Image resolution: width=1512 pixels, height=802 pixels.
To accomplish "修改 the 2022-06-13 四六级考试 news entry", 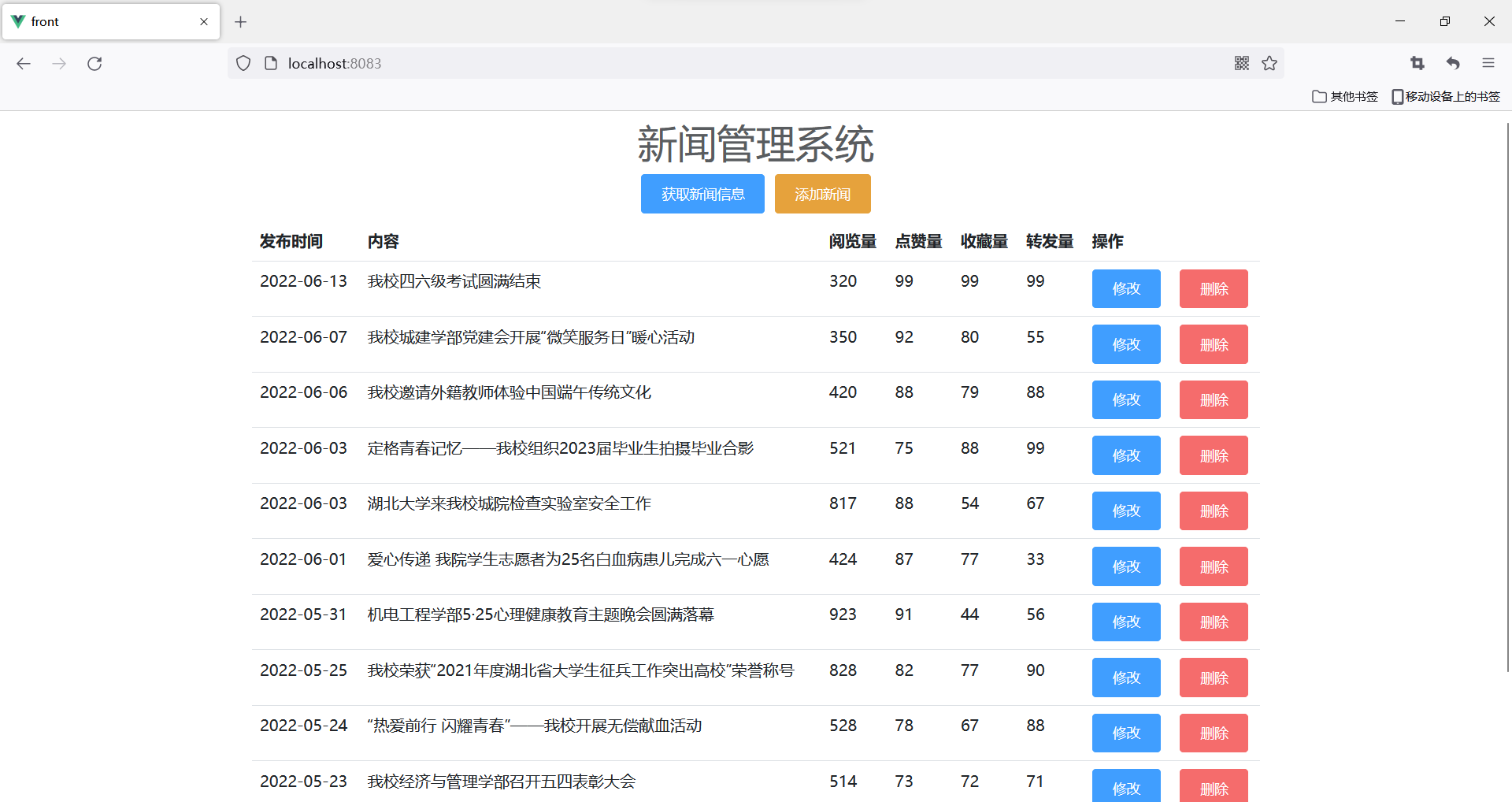I will pyautogui.click(x=1125, y=288).
